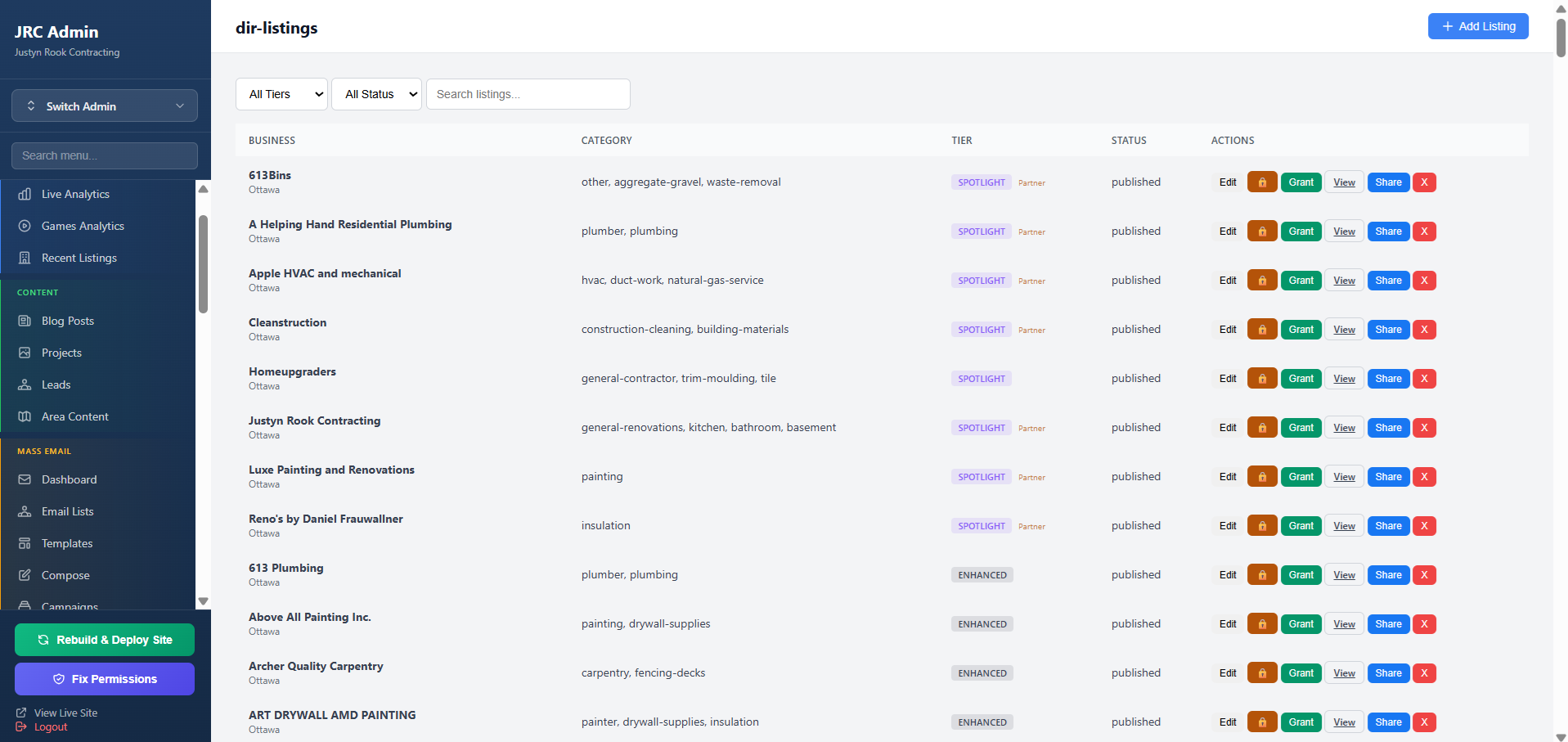Click inside the Search listings field
Viewport: 1568px width, 742px height.
528,94
